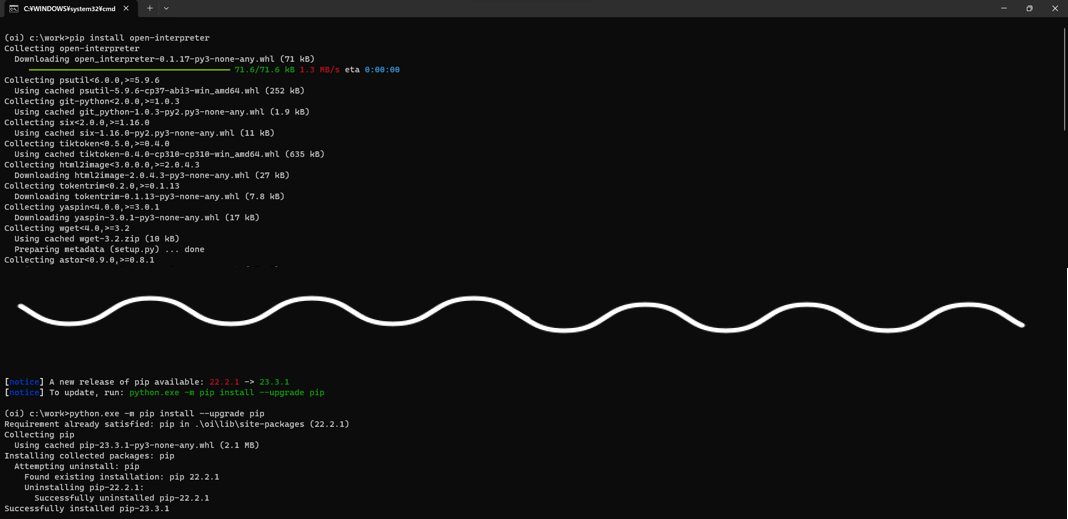
Task: Click the vertical scrollbar on the right edge
Action: pyautogui.click(x=1064, y=80)
